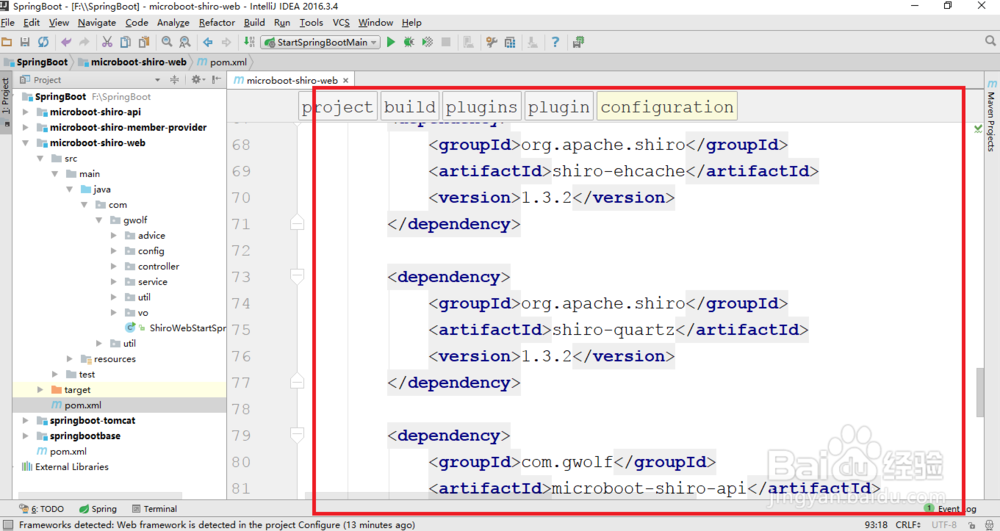Click the Stop square icon

coord(446,42)
